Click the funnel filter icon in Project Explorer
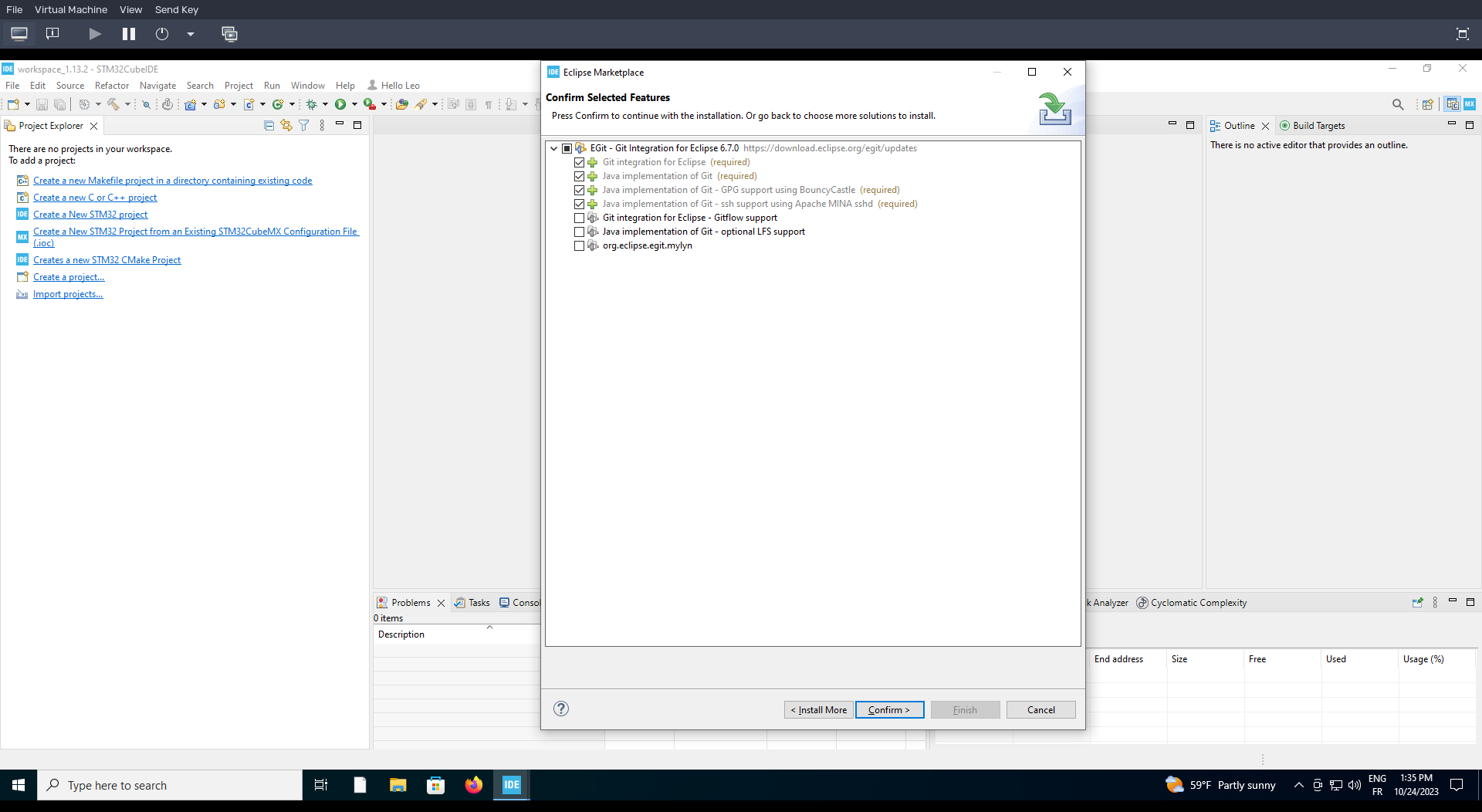Image resolution: width=1482 pixels, height=812 pixels. pos(304,126)
